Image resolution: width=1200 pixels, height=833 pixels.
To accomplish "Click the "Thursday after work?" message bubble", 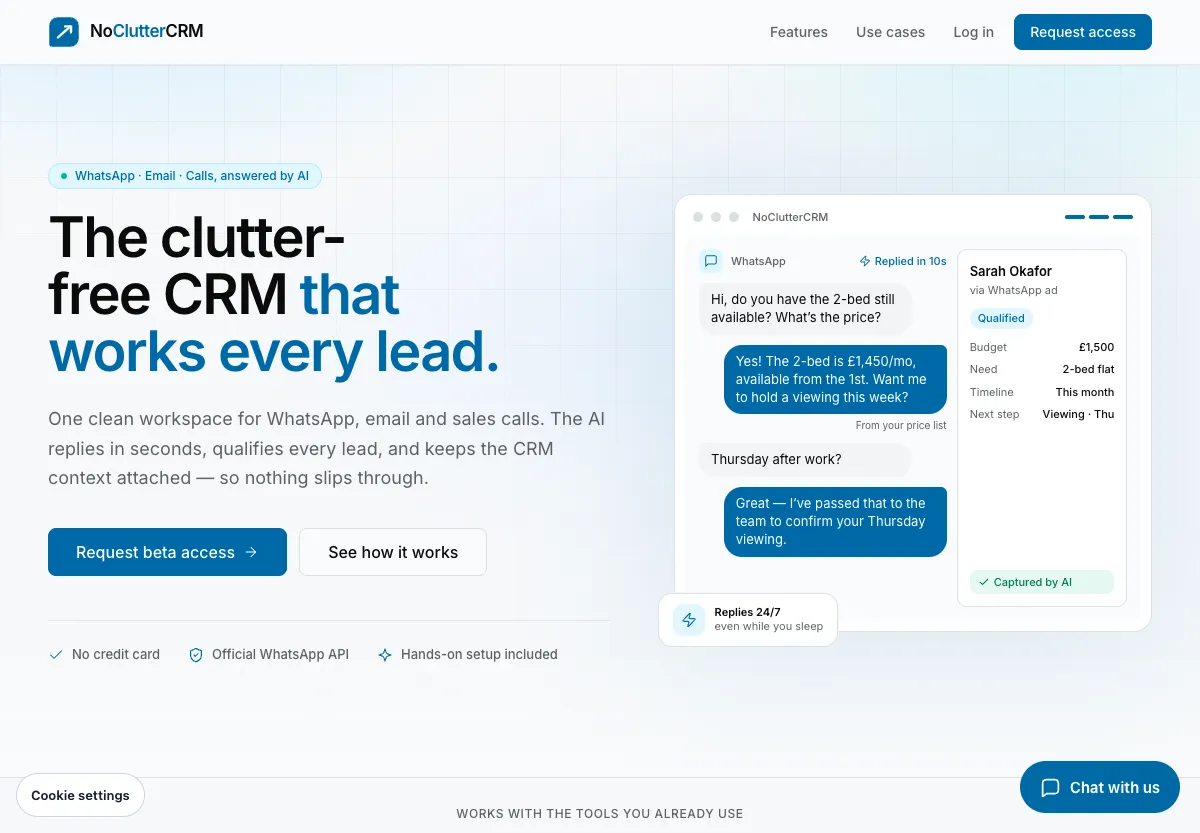I will click(805, 459).
